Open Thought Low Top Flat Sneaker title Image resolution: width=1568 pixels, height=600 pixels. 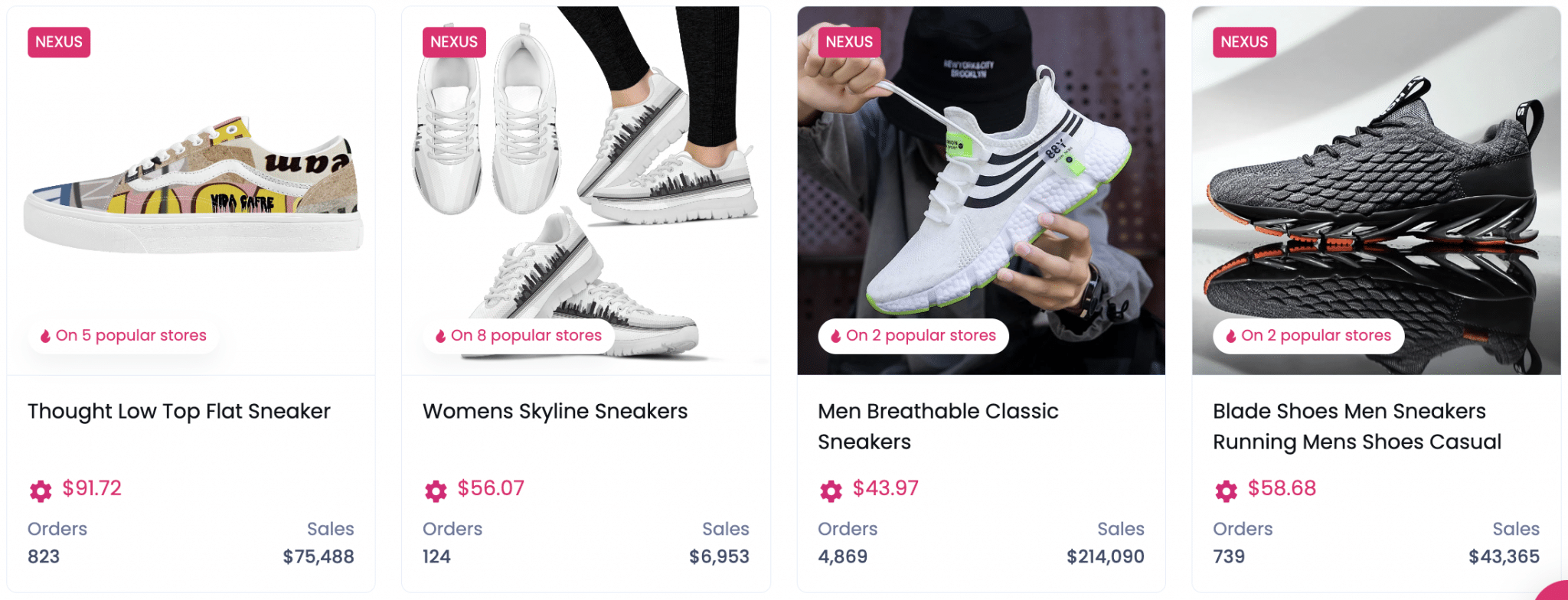[x=179, y=412]
